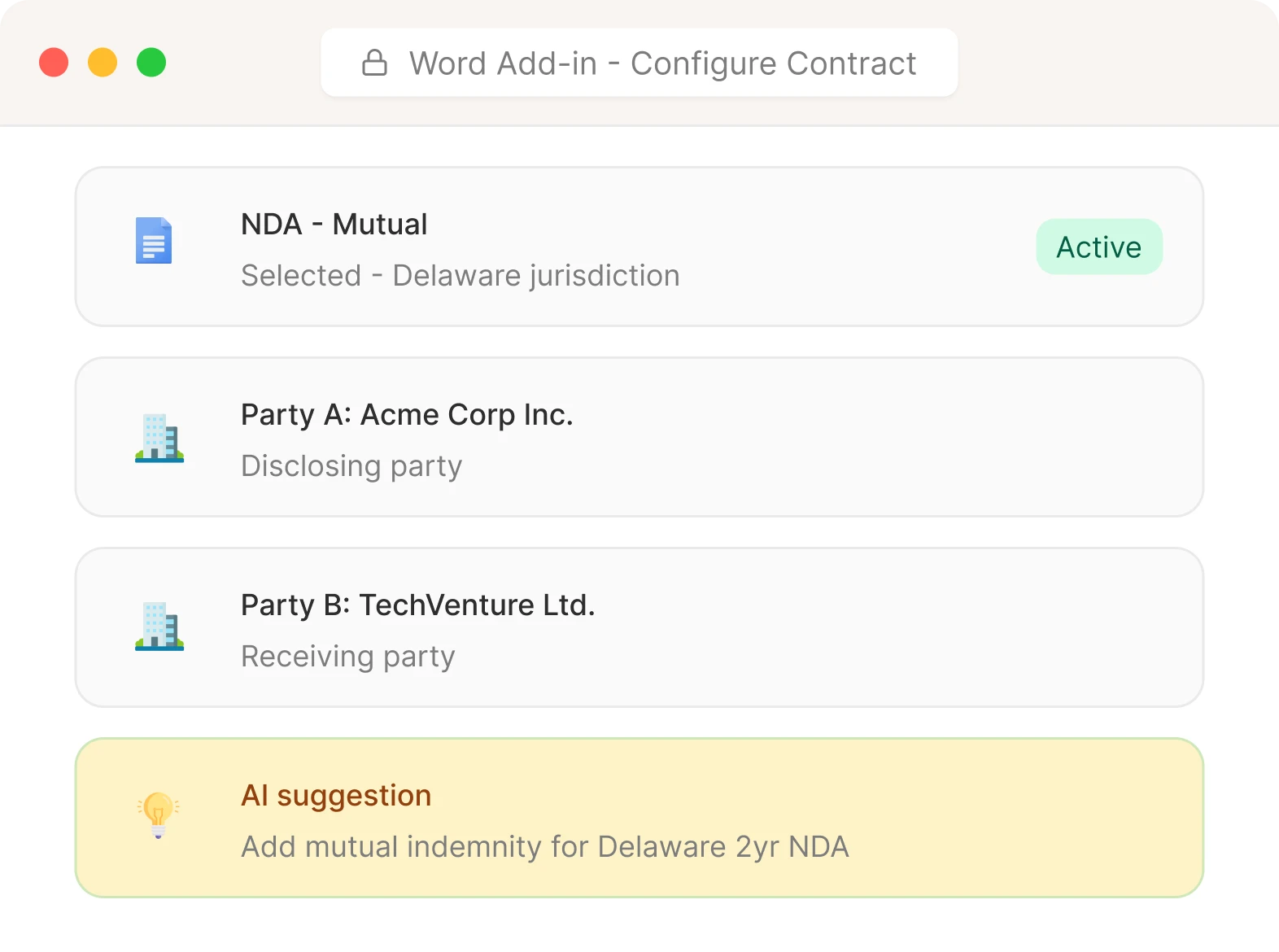Expand the Party B: TechVenture Ltd. entry
1279x952 pixels.
tap(639, 627)
